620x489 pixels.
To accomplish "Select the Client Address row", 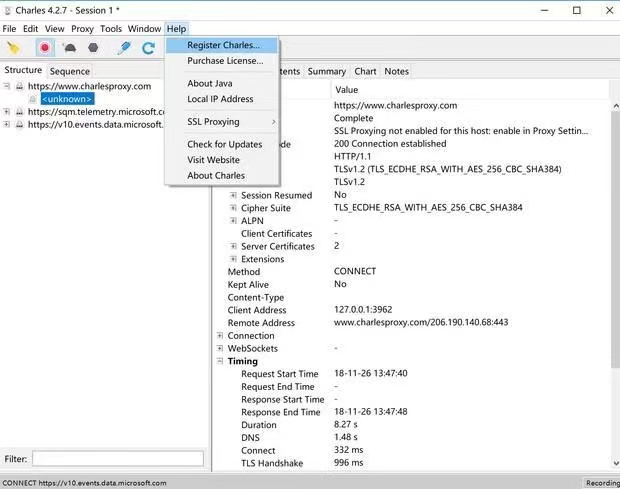I will click(412, 310).
